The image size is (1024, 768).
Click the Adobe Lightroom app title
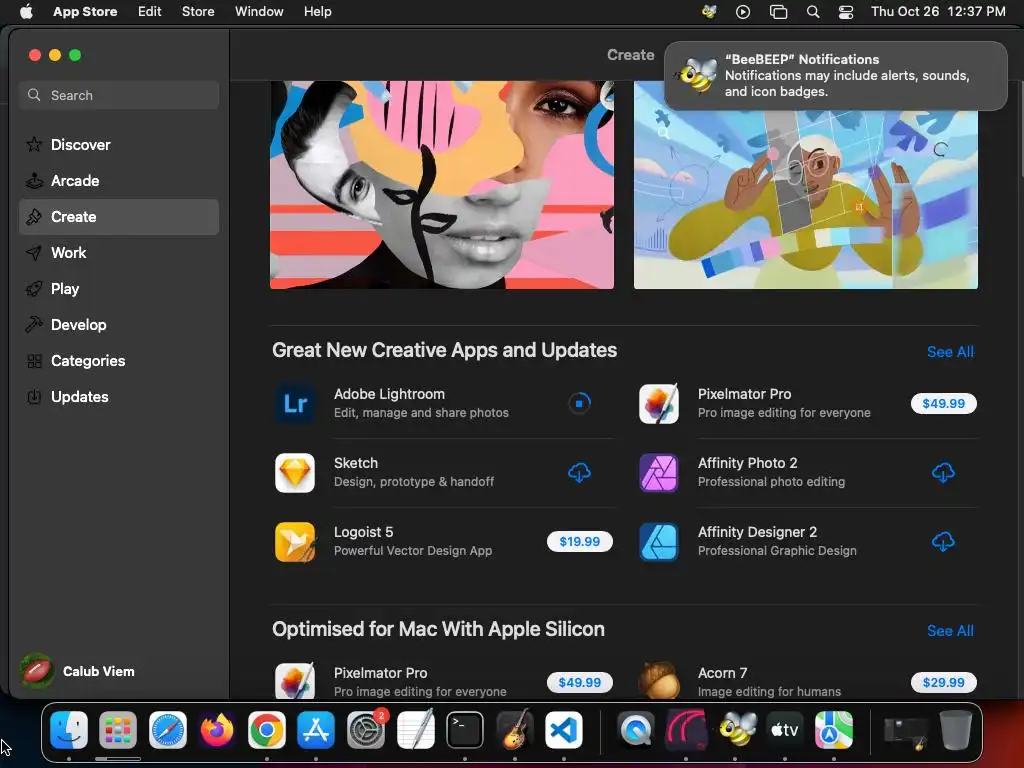389,394
